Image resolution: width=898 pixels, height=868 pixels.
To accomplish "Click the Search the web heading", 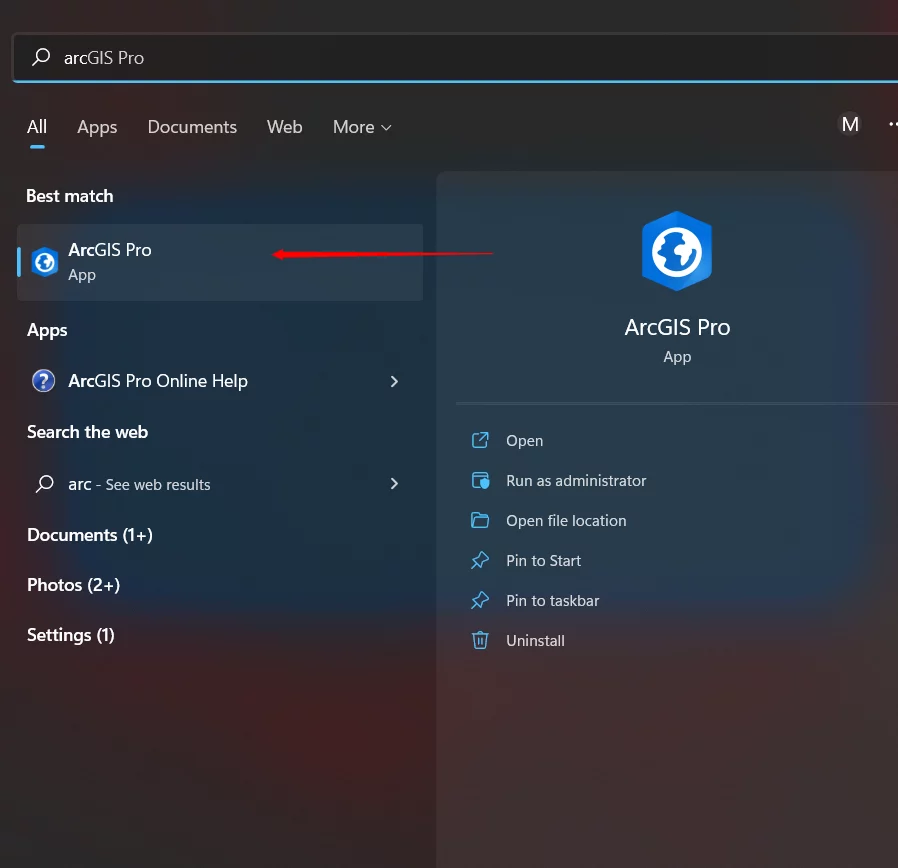I will pyautogui.click(x=88, y=432).
